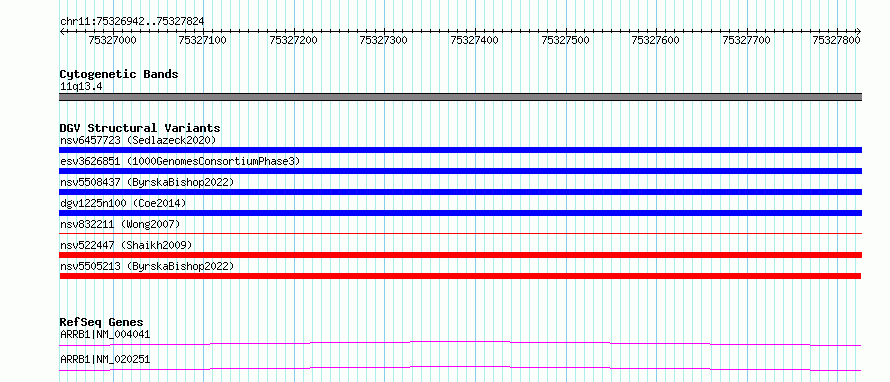This screenshot has height=382, width=890.
Task: Click the RefSeq Genes track heading
Action: coord(102,322)
